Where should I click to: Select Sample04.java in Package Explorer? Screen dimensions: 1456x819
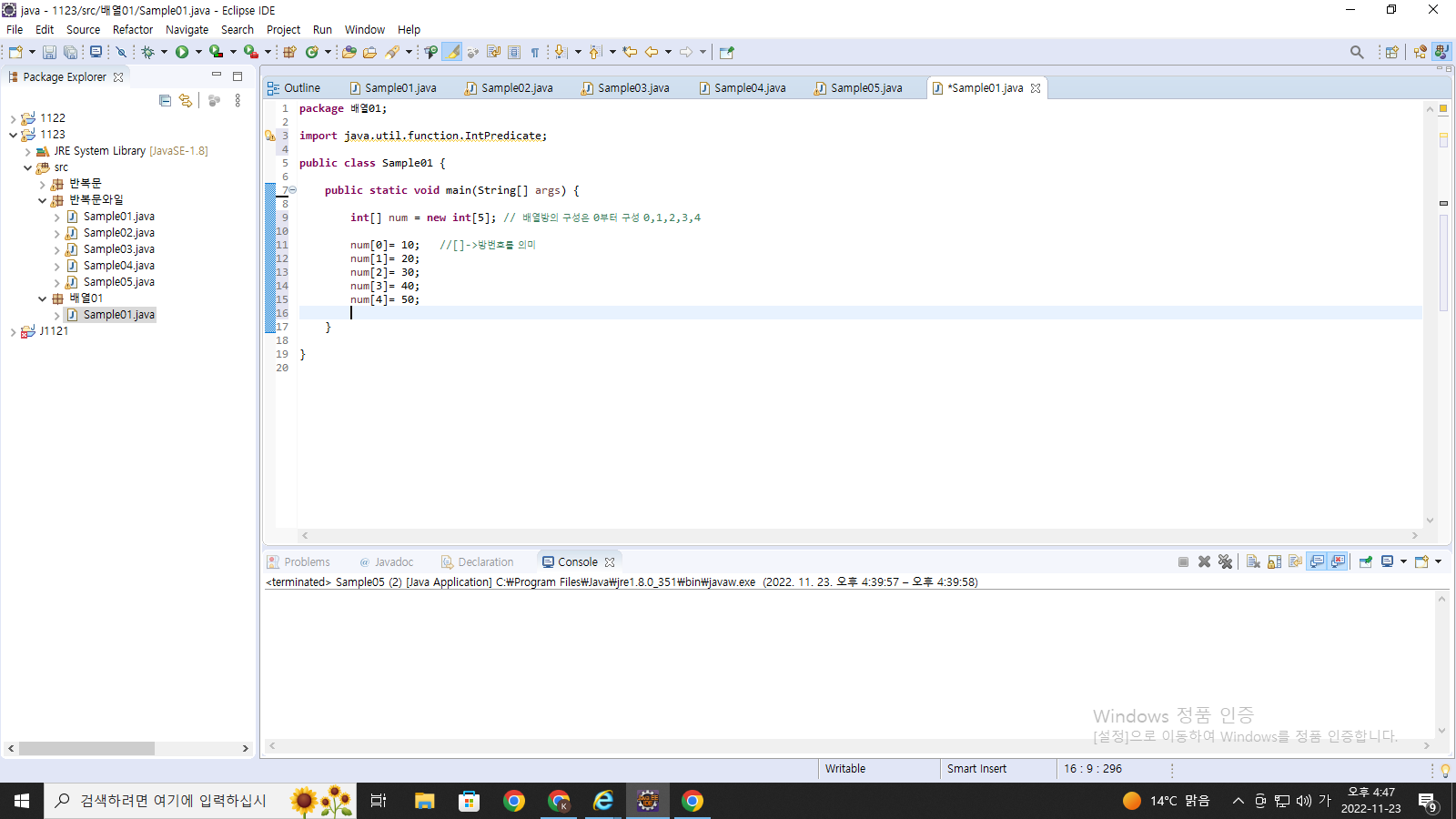[119, 266]
